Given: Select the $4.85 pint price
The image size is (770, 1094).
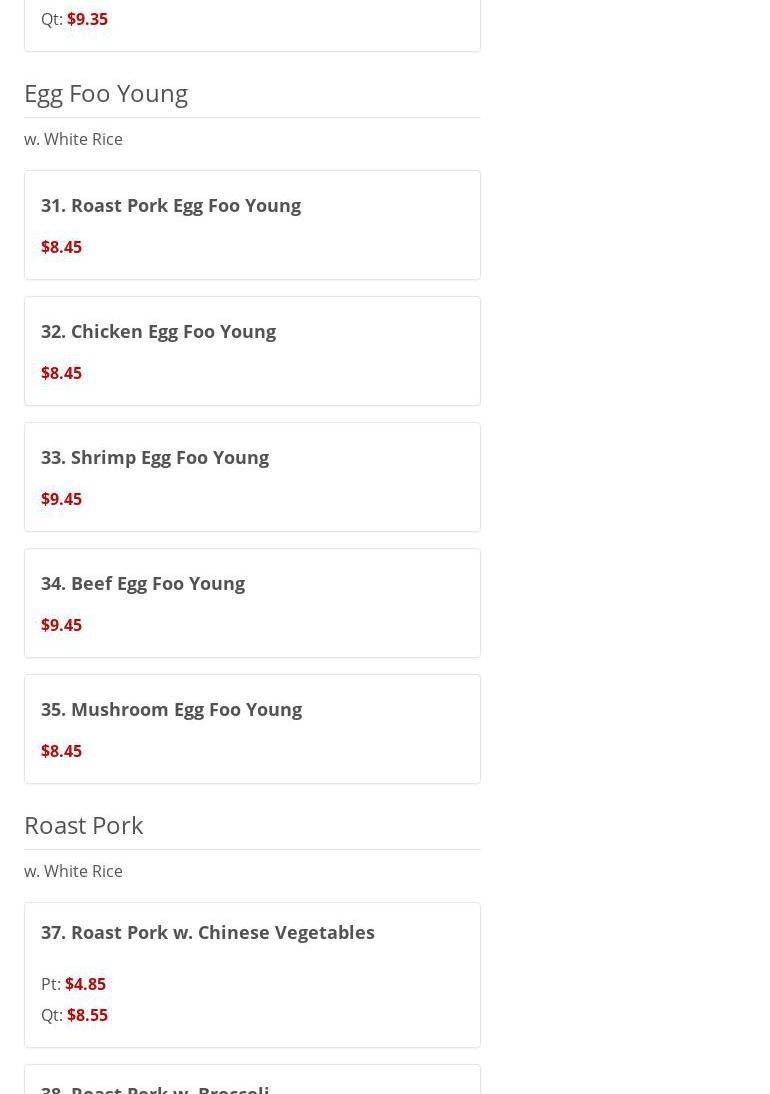Looking at the screenshot, I should pyautogui.click(x=85, y=984).
